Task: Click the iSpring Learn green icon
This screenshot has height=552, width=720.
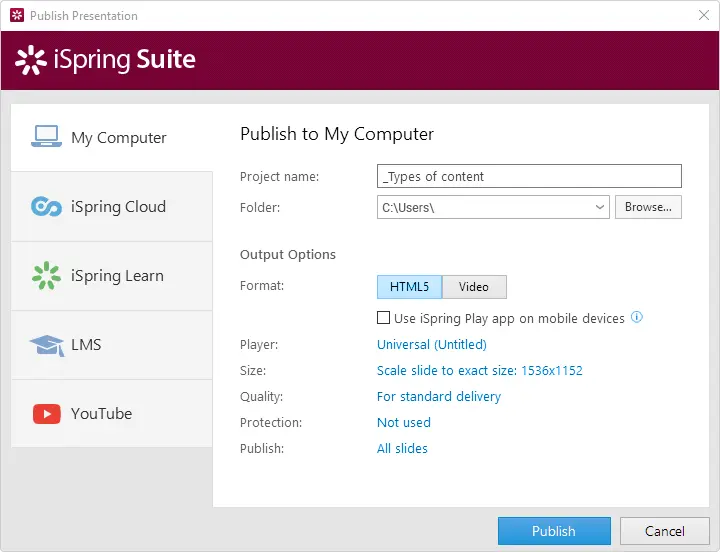Action: click(46, 276)
